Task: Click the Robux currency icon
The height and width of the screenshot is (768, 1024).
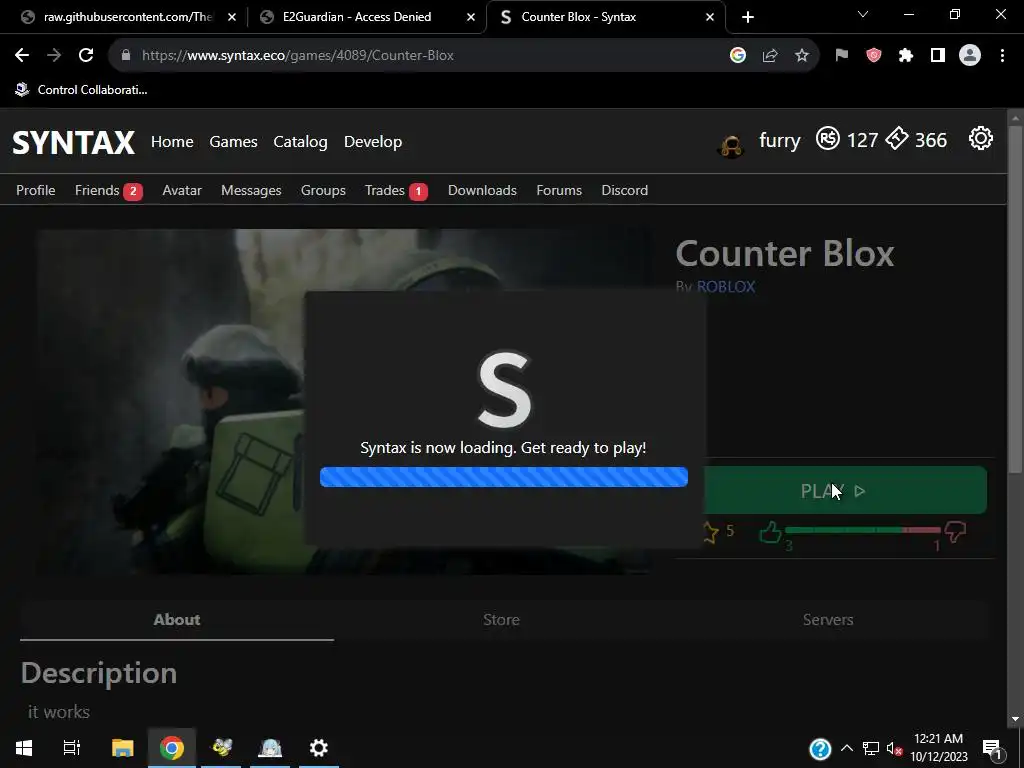Action: 828,138
